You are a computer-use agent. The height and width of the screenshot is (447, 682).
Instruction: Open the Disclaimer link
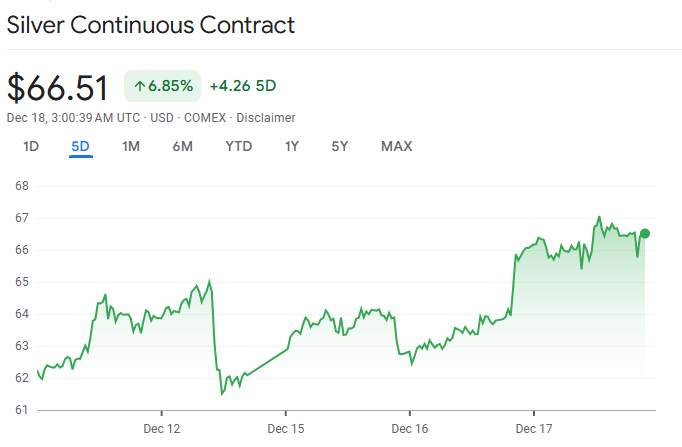pos(266,118)
